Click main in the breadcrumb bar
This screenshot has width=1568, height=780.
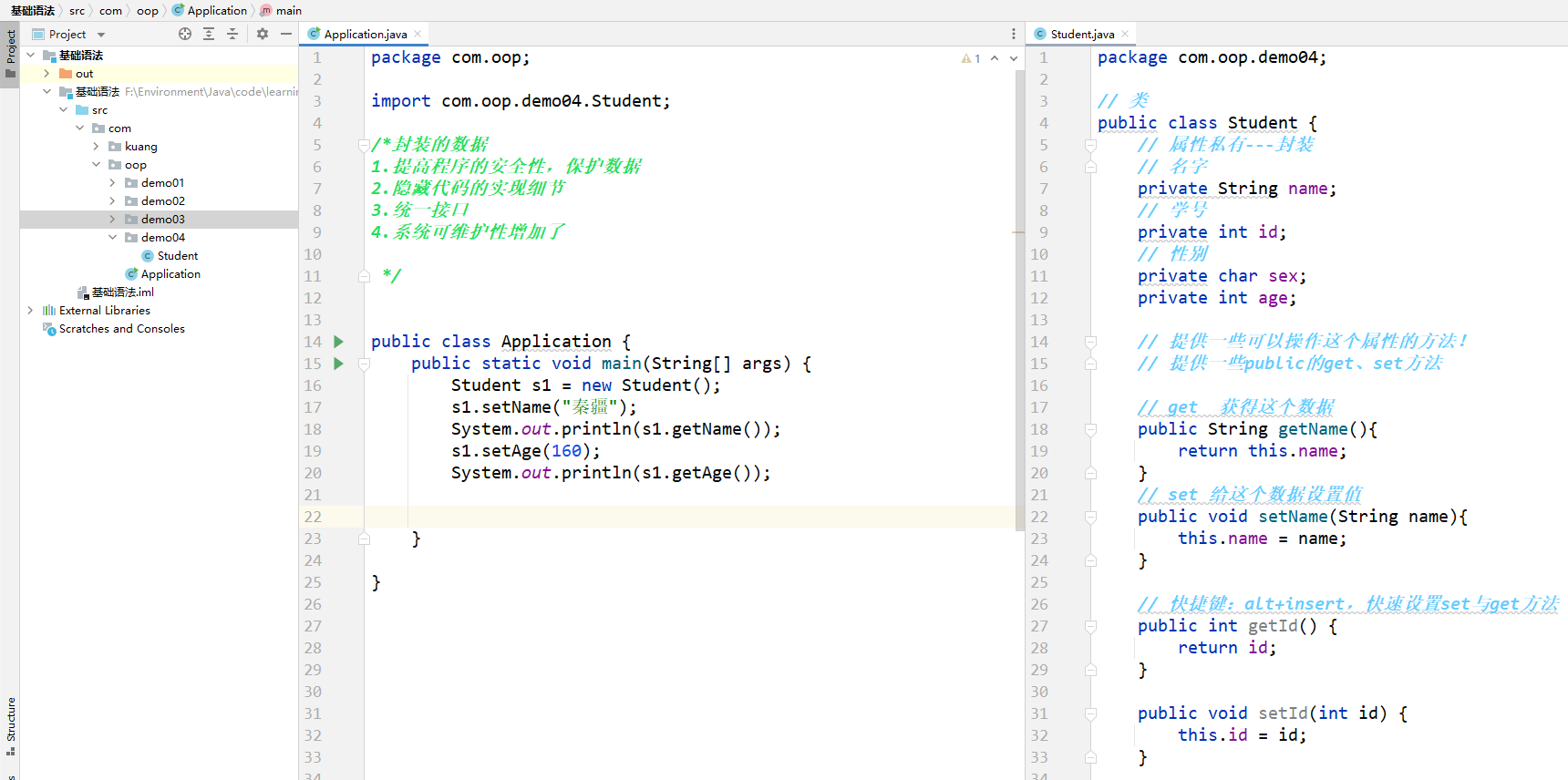(281, 11)
